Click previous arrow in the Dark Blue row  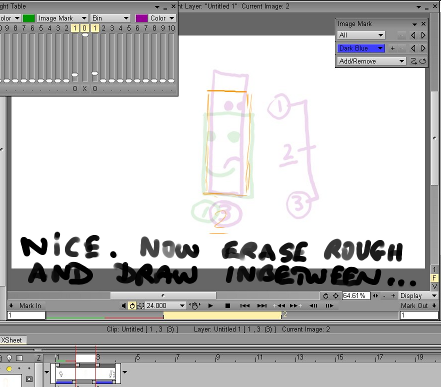(x=413, y=48)
